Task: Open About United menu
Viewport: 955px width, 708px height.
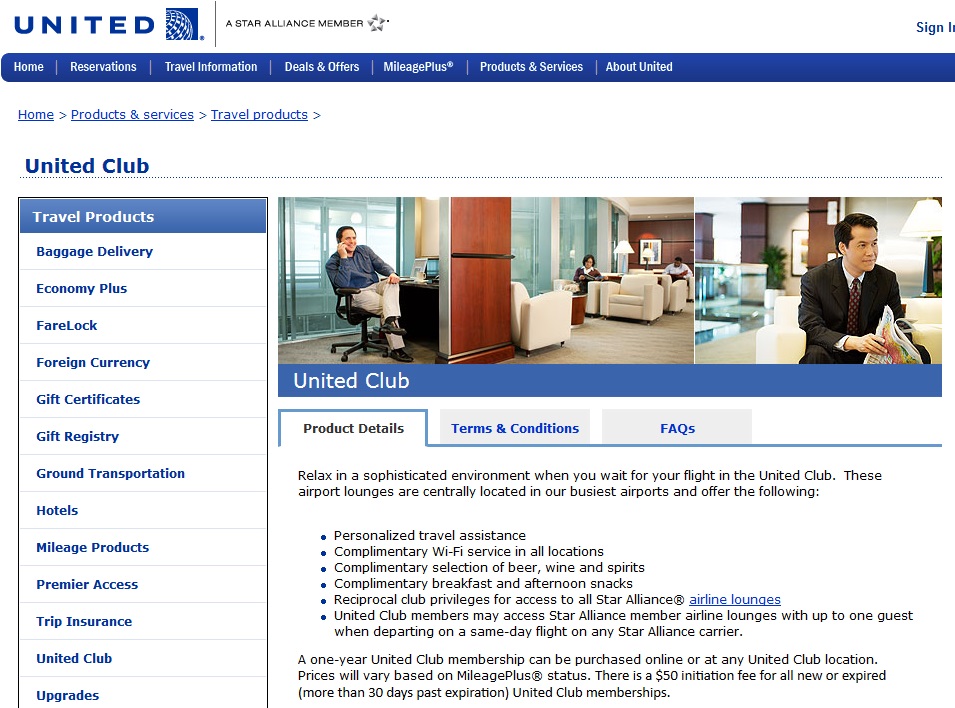Action: (x=639, y=67)
